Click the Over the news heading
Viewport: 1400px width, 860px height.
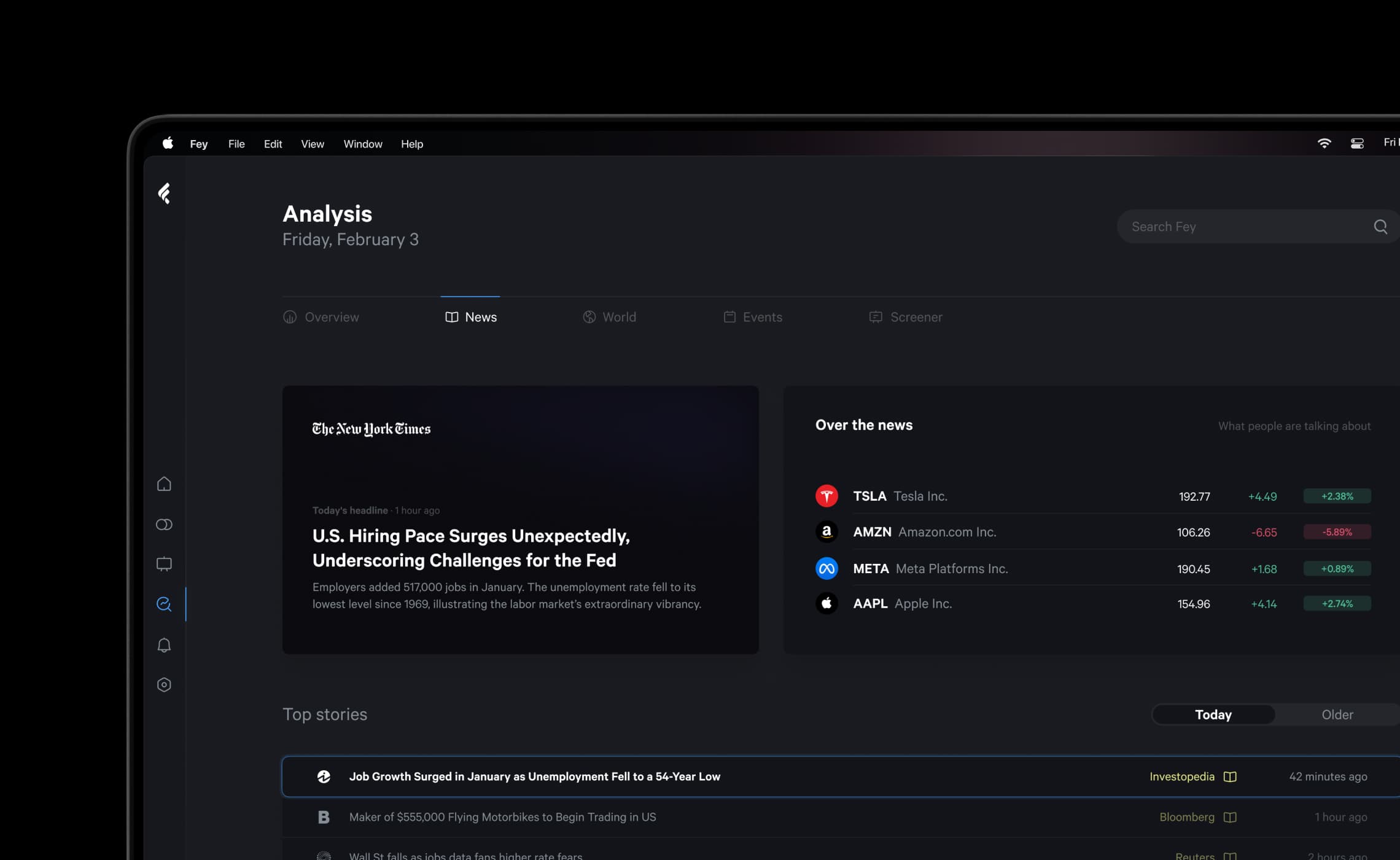(x=864, y=425)
